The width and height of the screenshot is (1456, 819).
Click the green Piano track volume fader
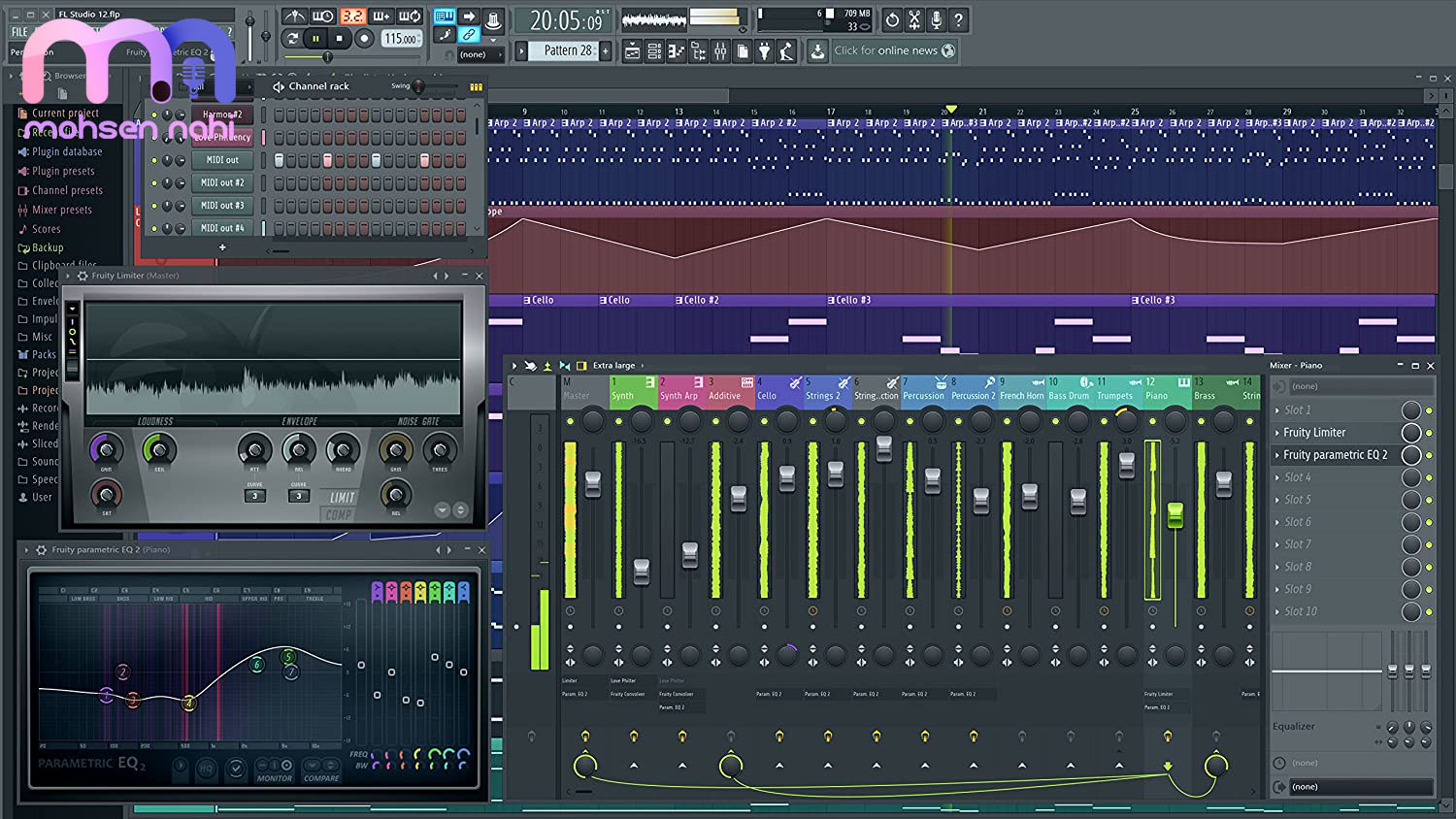[x=1175, y=515]
